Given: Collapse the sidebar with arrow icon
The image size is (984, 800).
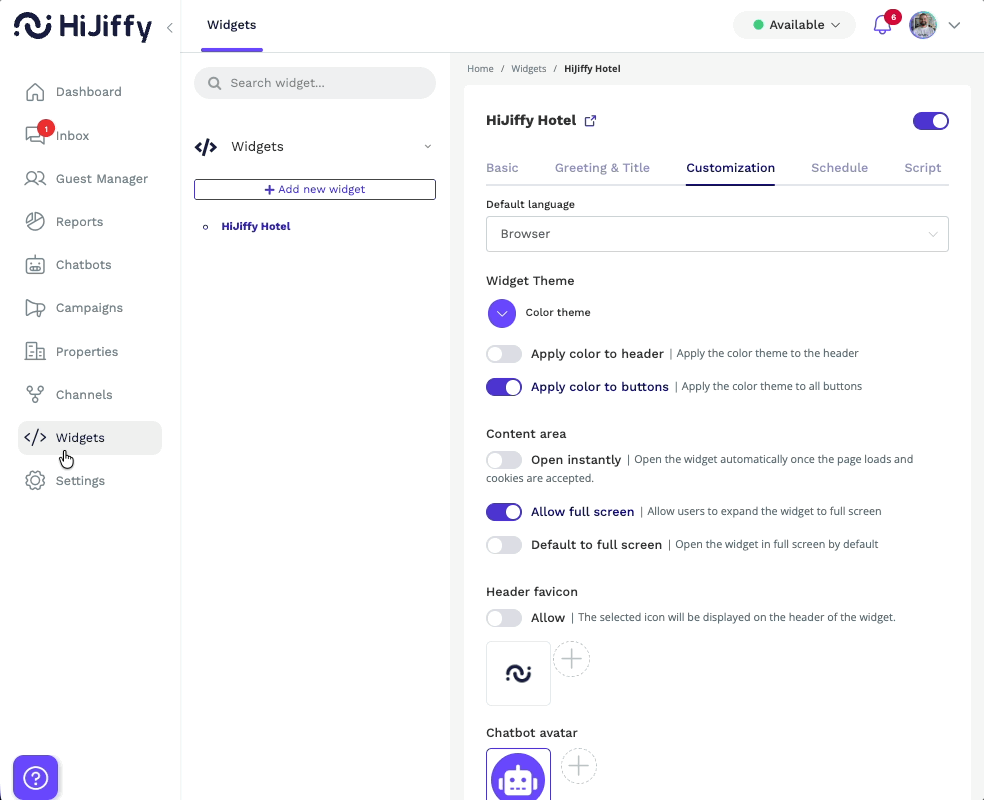Looking at the screenshot, I should pyautogui.click(x=170, y=28).
